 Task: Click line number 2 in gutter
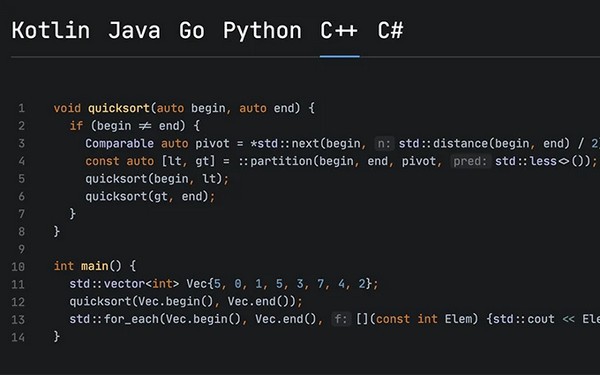click(21, 126)
